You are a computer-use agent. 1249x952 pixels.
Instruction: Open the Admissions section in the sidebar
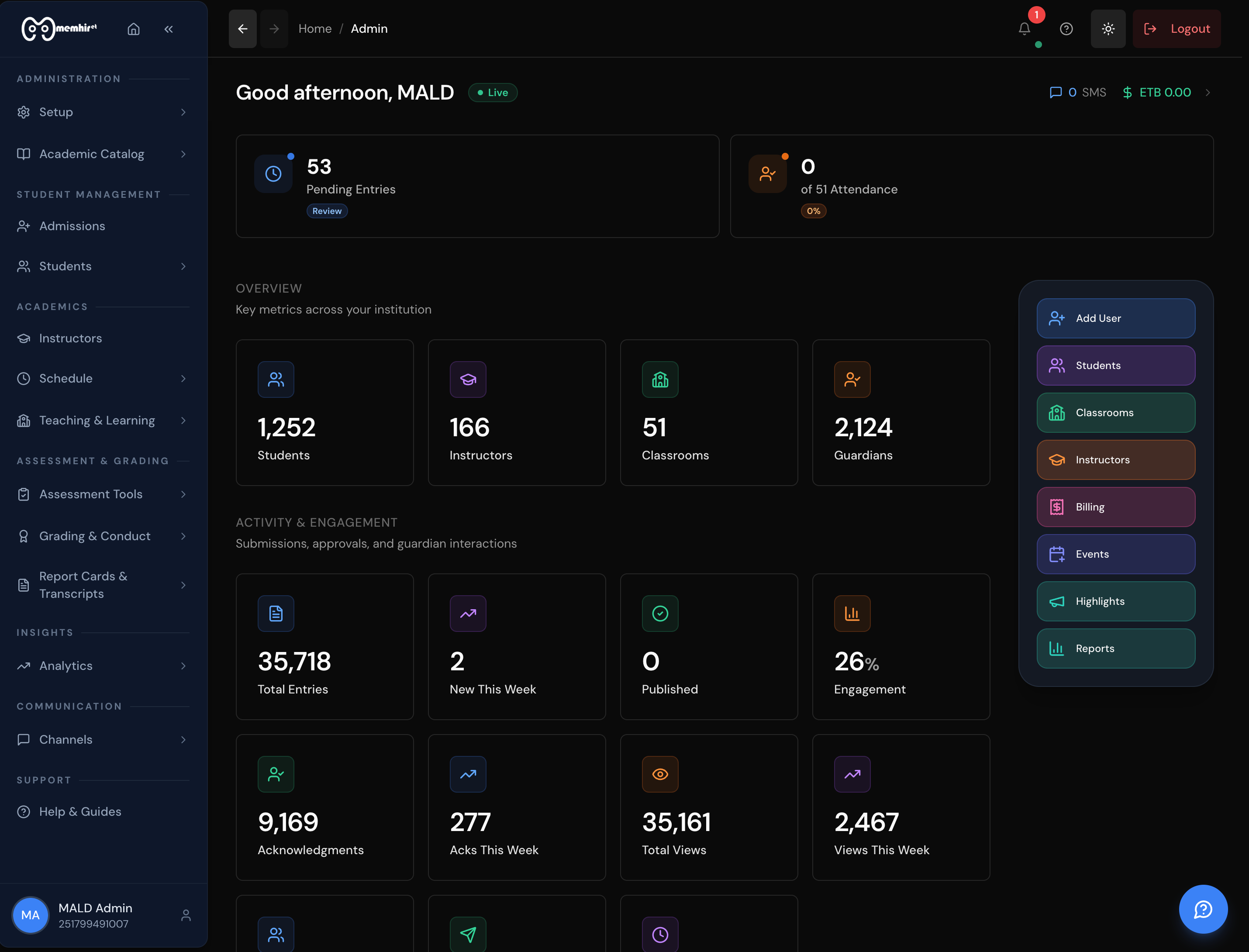click(x=72, y=225)
